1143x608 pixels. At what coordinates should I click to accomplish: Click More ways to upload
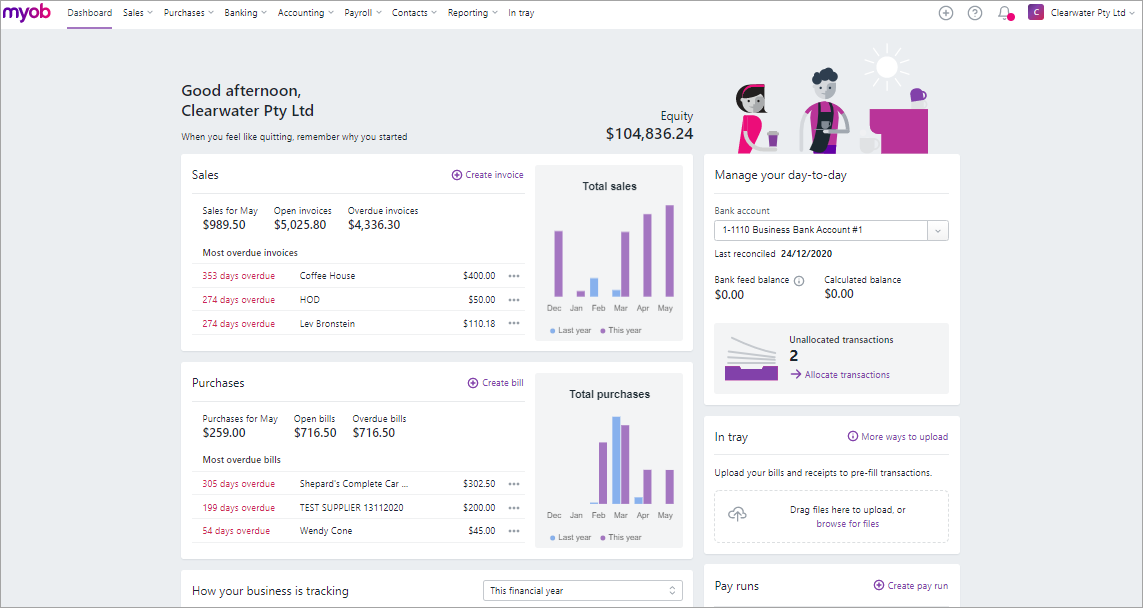pyautogui.click(x=898, y=437)
